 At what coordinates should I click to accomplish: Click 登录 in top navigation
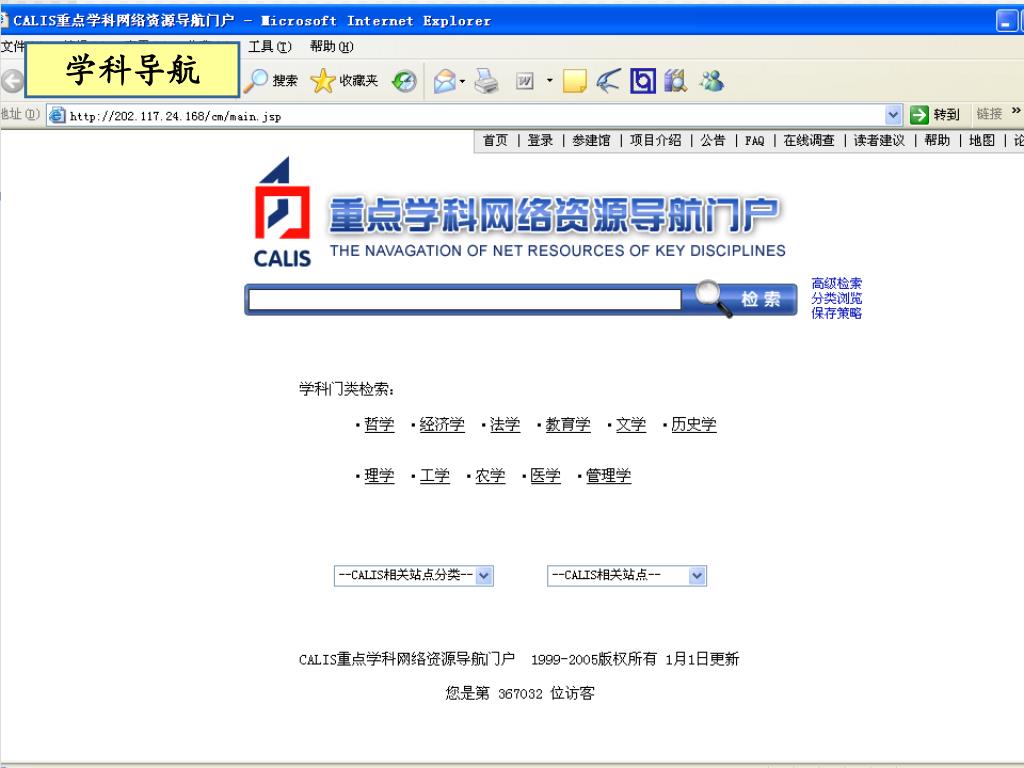point(540,140)
